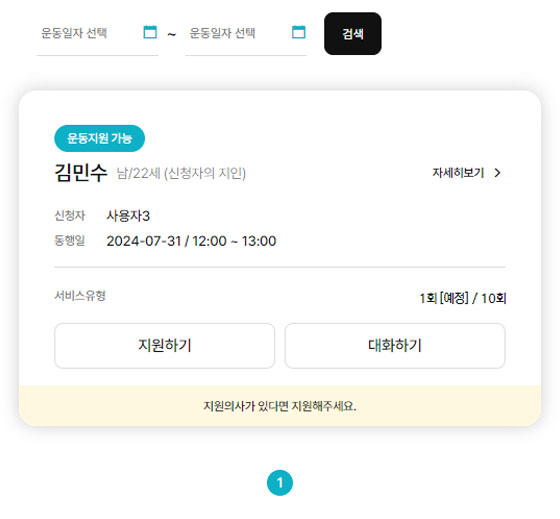Viewport: 560px width, 519px height.
Task: Click the name 김민수
Action: coord(81,173)
